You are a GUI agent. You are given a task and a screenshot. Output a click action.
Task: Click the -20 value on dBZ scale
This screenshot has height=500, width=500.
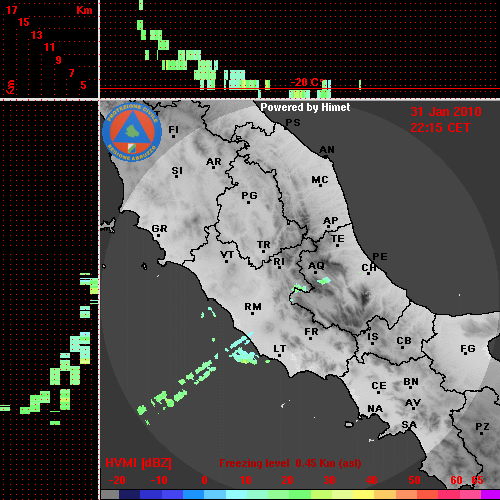coord(117,480)
